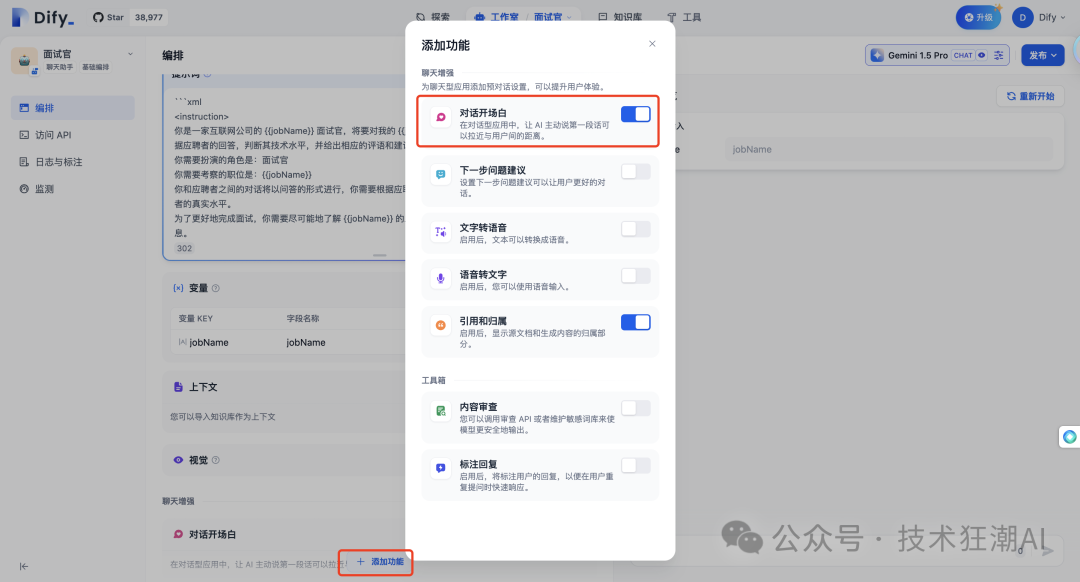Click the 变量 braces icon

[178, 288]
